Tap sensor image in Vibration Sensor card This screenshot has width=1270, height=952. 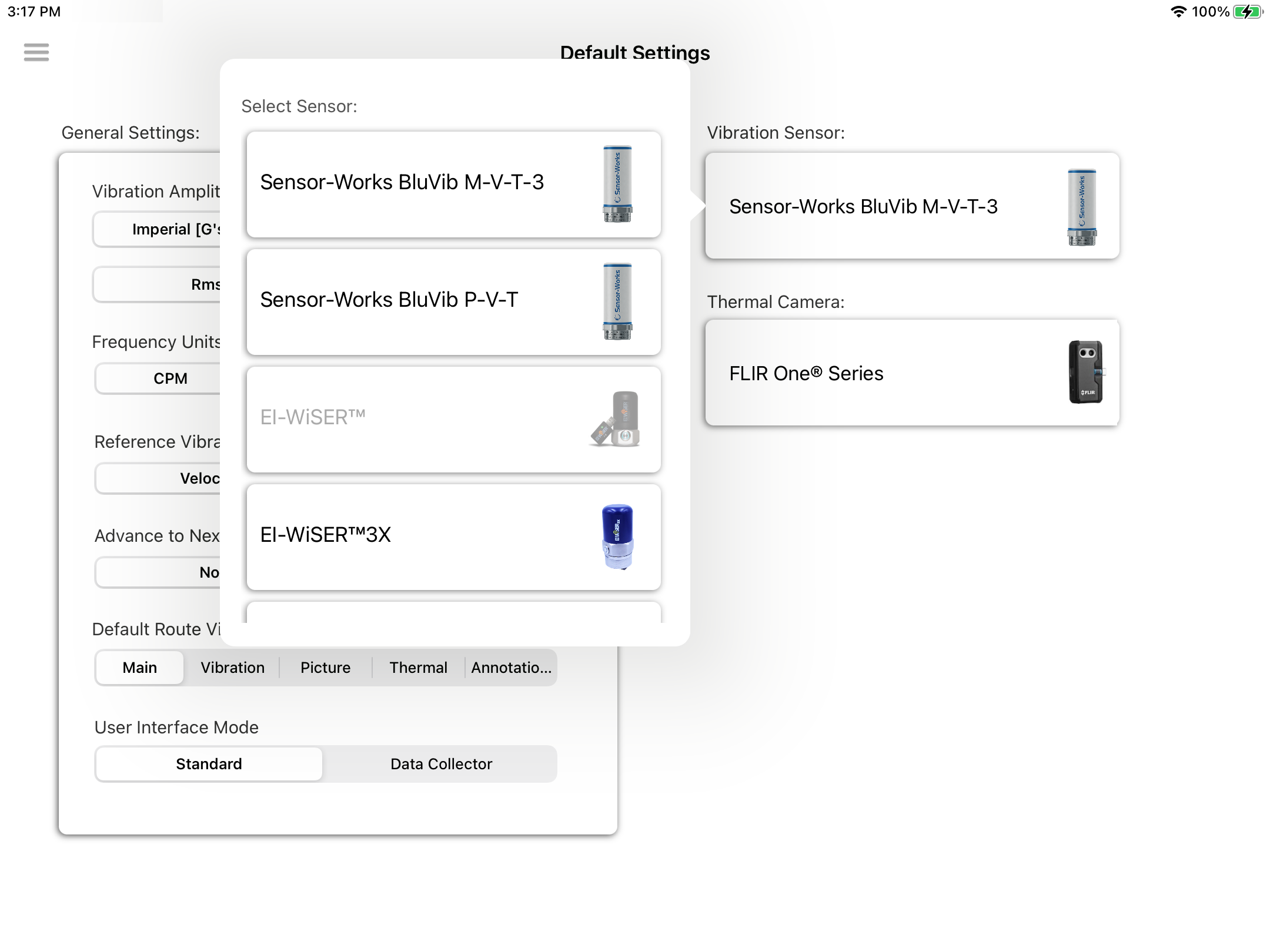click(1082, 207)
